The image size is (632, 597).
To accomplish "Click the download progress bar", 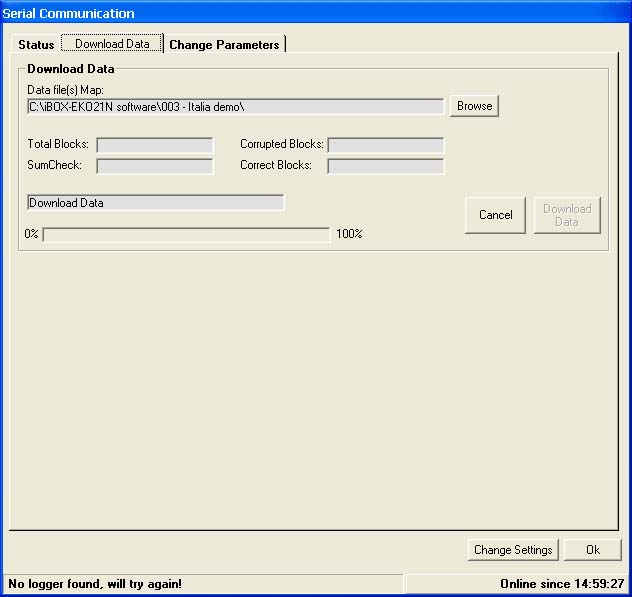I will pos(186,234).
